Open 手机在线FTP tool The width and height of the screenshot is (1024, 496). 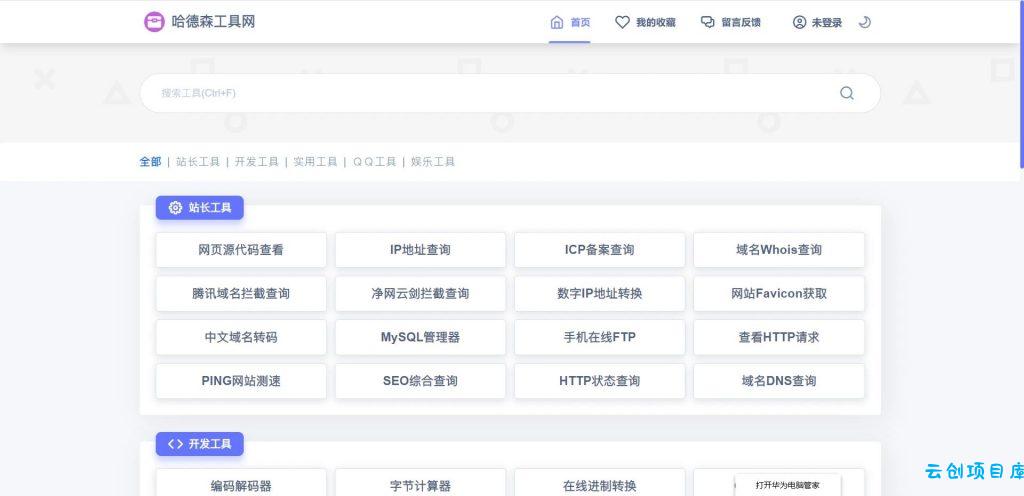600,337
